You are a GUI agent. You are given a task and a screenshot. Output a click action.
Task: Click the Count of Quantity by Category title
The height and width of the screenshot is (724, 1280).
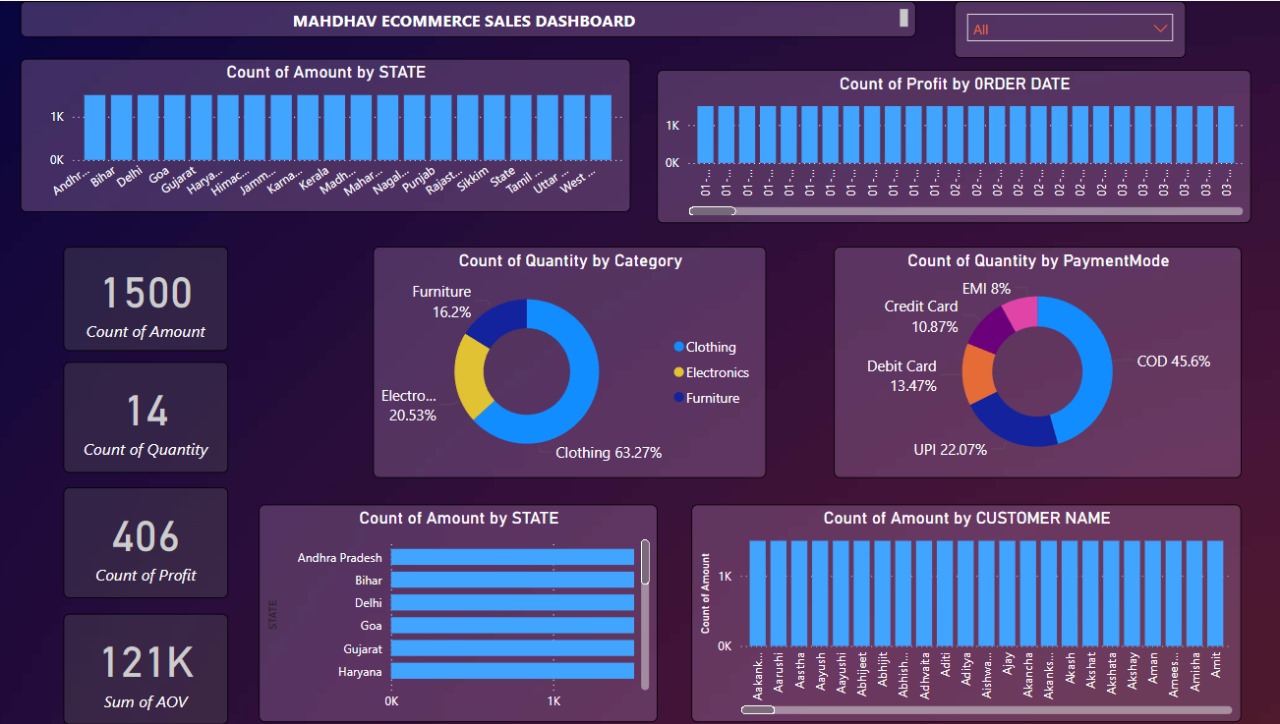(x=570, y=261)
